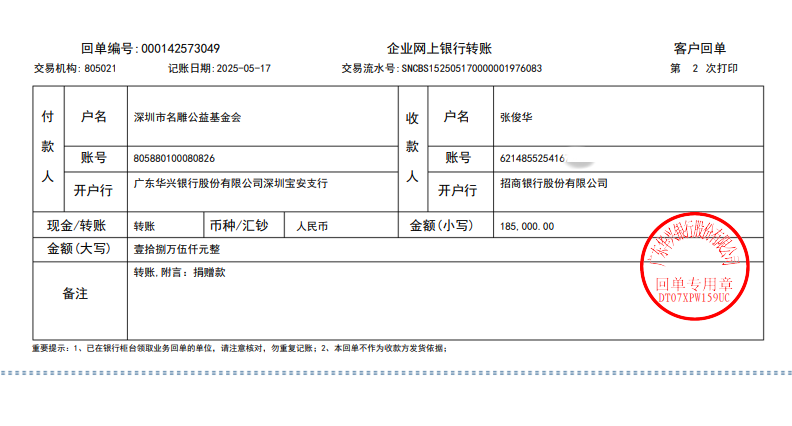
Task: Click transaction institution 805021
Action: (x=101, y=68)
